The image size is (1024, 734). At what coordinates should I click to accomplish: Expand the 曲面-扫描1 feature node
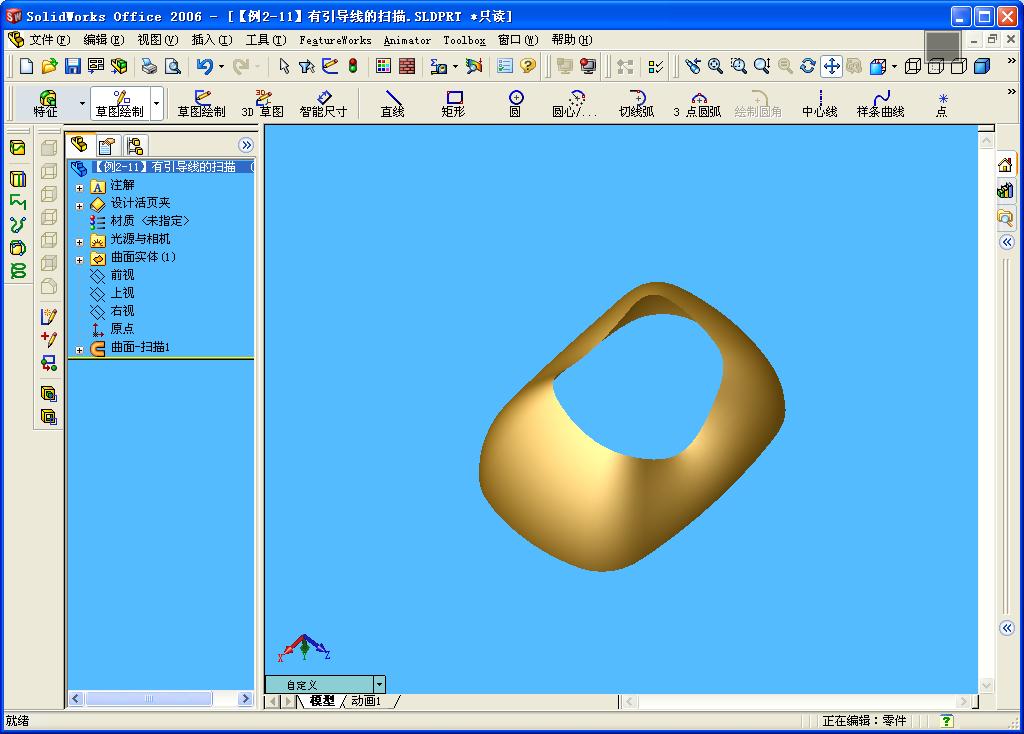pyautogui.click(x=80, y=350)
